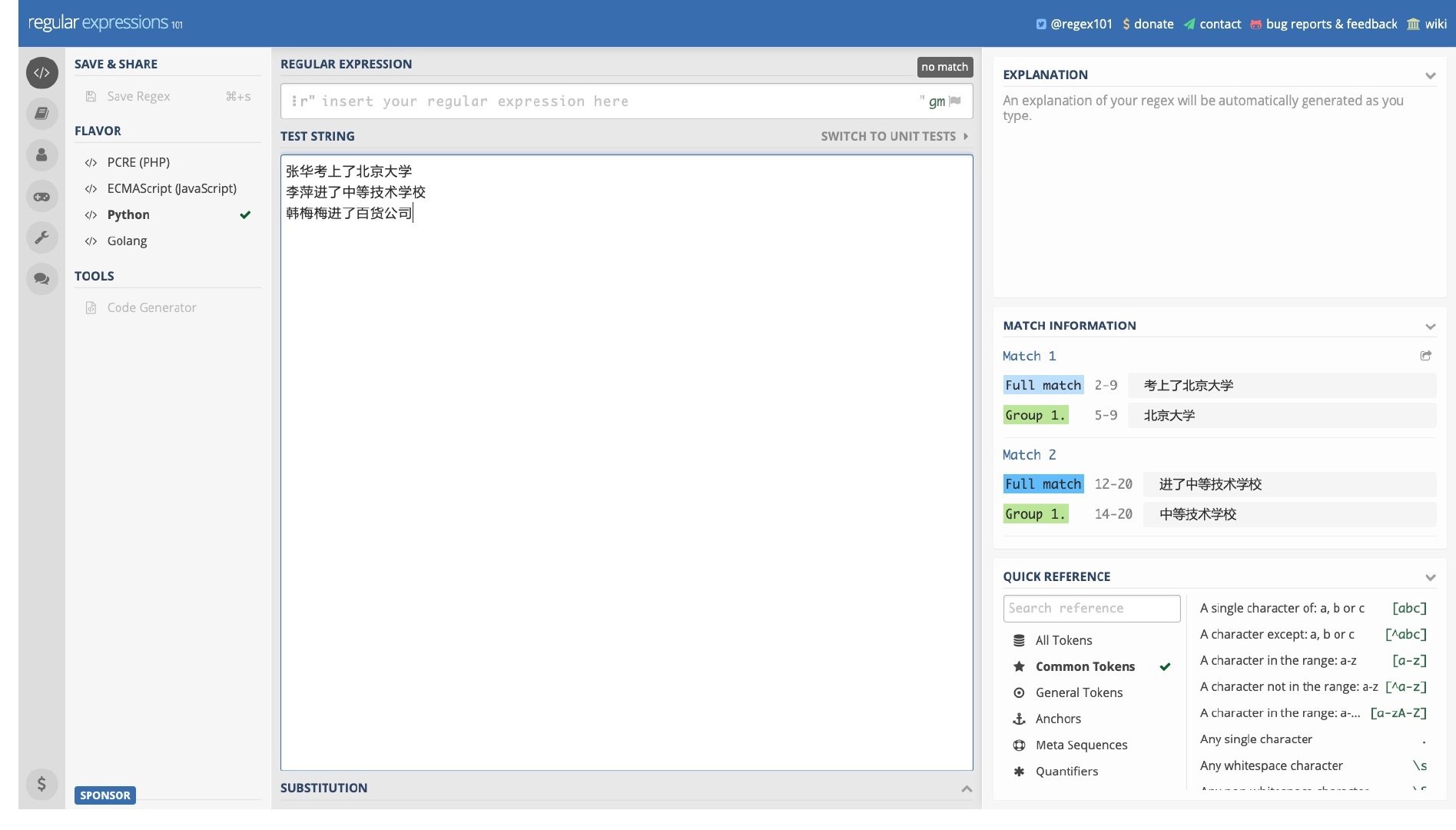Click the [a-zA-Z] range token row

1313,713
